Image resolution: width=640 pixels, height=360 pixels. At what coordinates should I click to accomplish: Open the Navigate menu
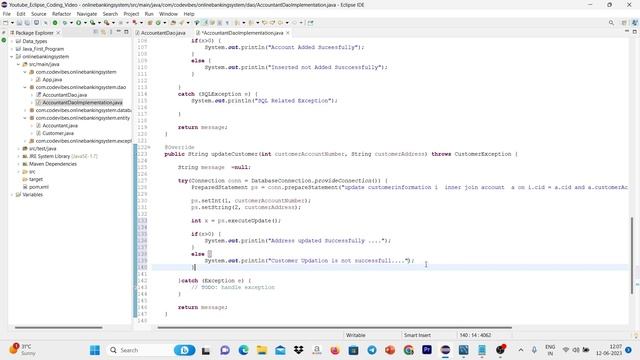(87, 14)
